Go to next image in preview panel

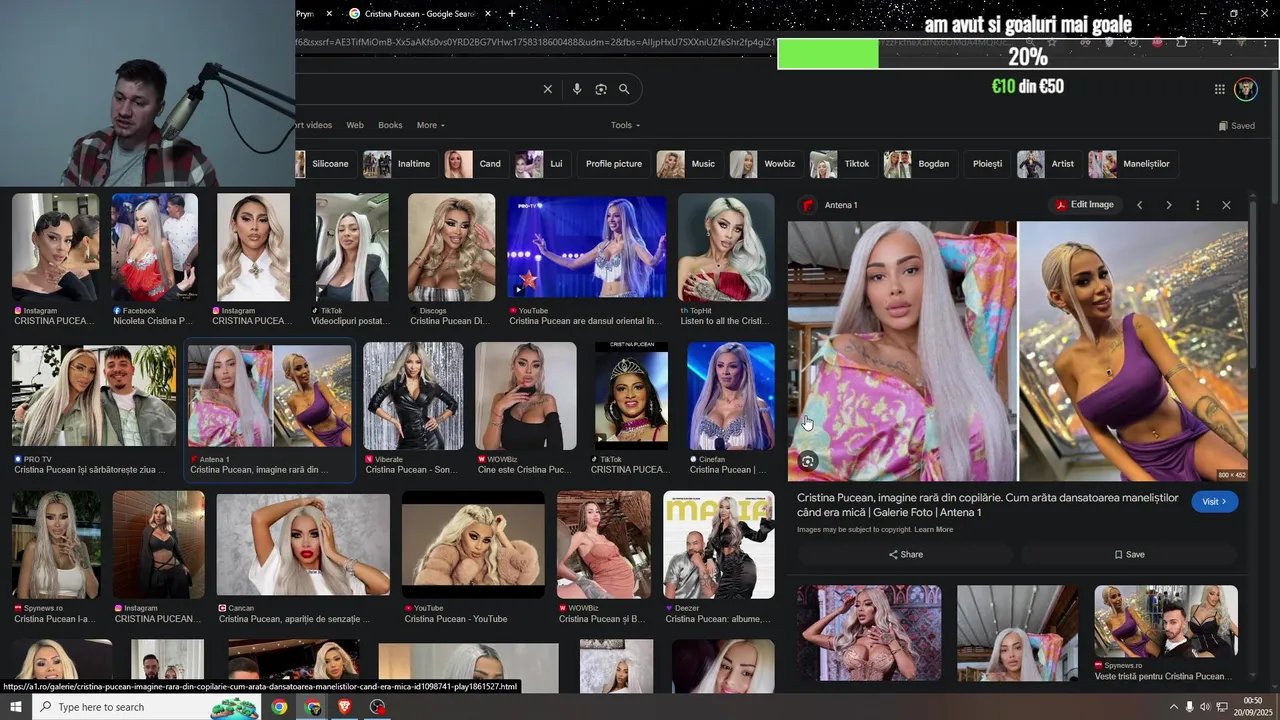pos(1168,205)
